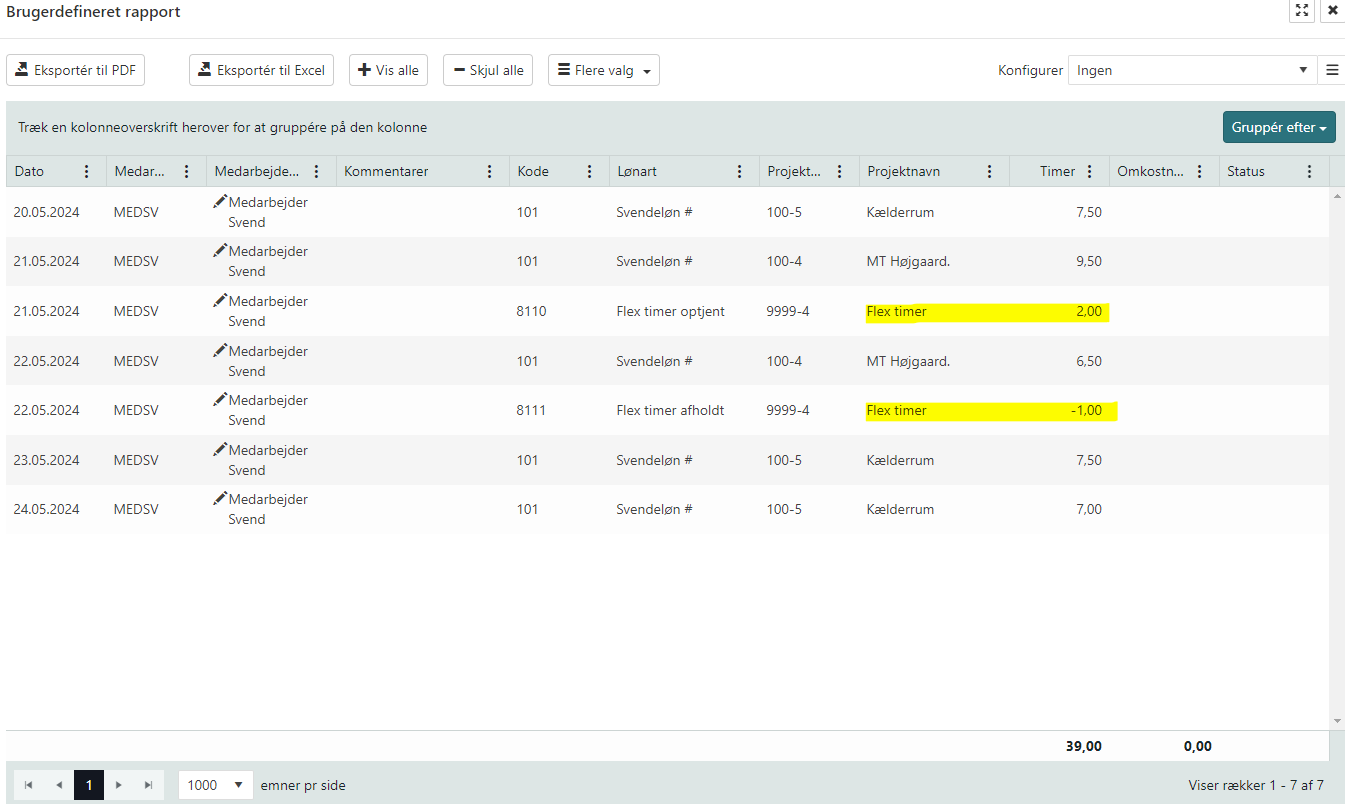
Task: Open column menu for Status column
Action: 1309,171
